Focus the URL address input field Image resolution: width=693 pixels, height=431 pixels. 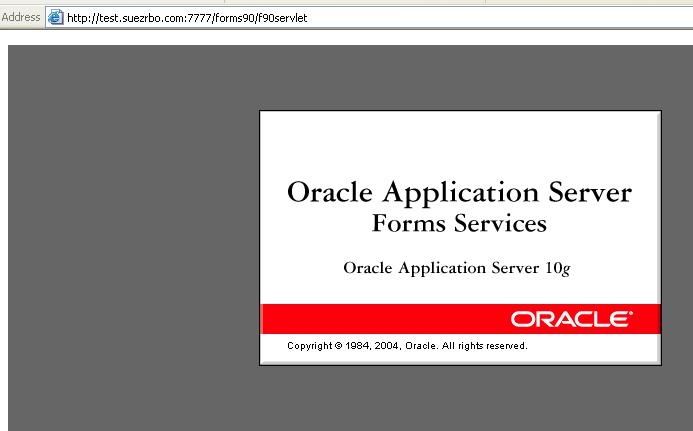click(400, 17)
